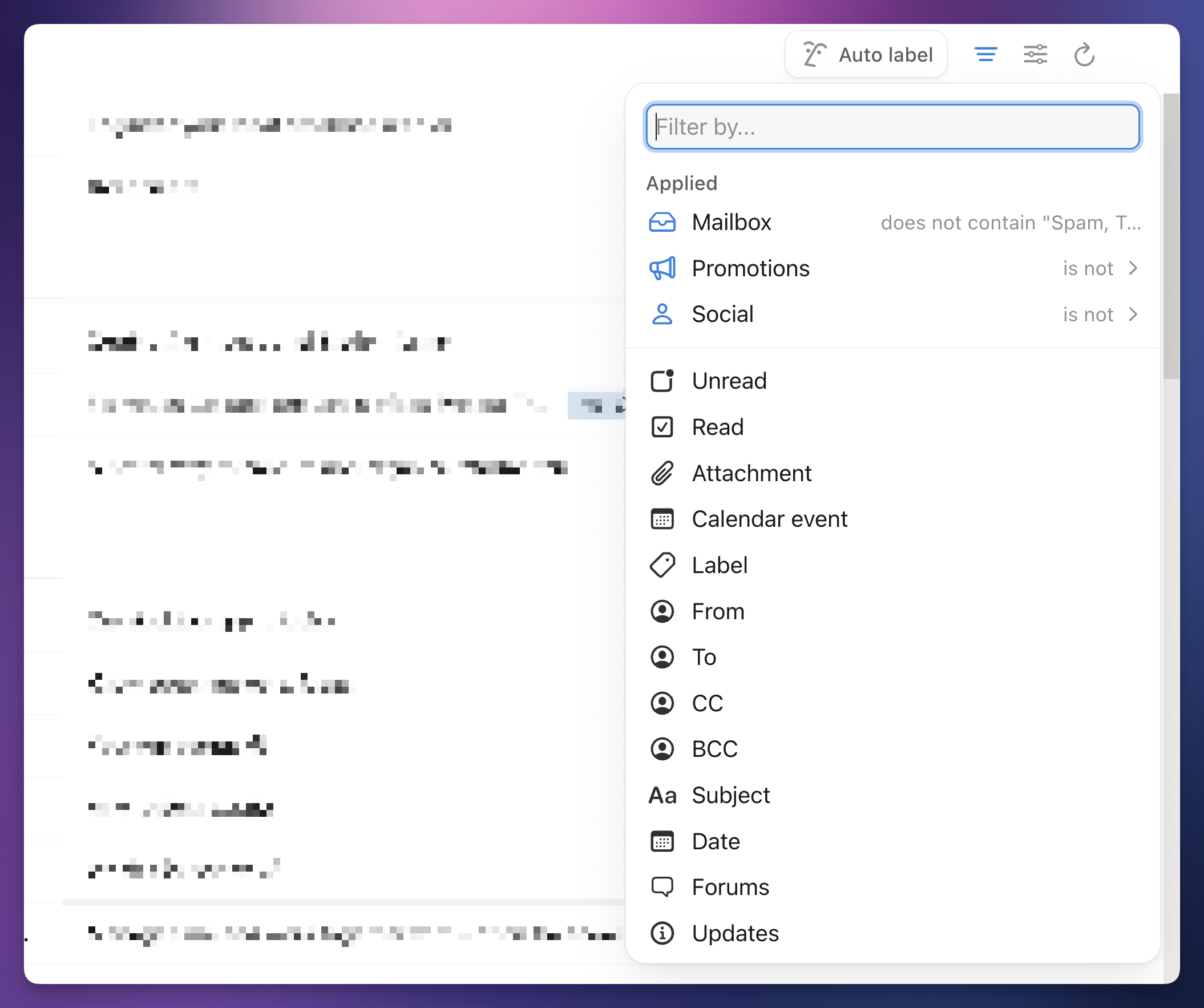Screen dimensions: 1204x1008
Task: Click the Subject Aa icon
Action: click(x=662, y=795)
